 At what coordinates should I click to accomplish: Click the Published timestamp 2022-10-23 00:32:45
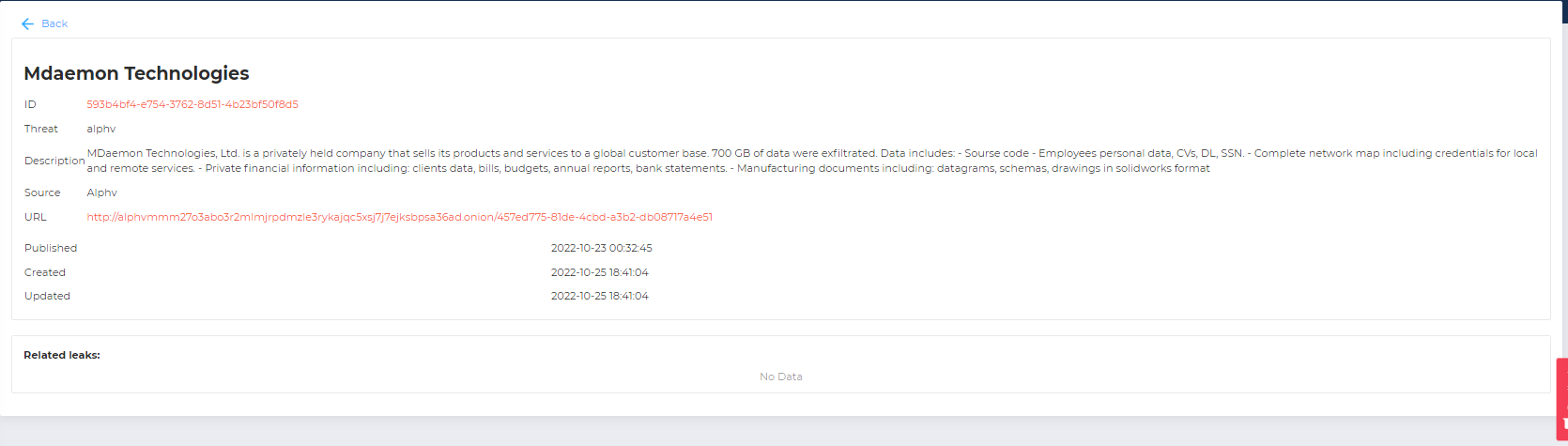point(602,248)
